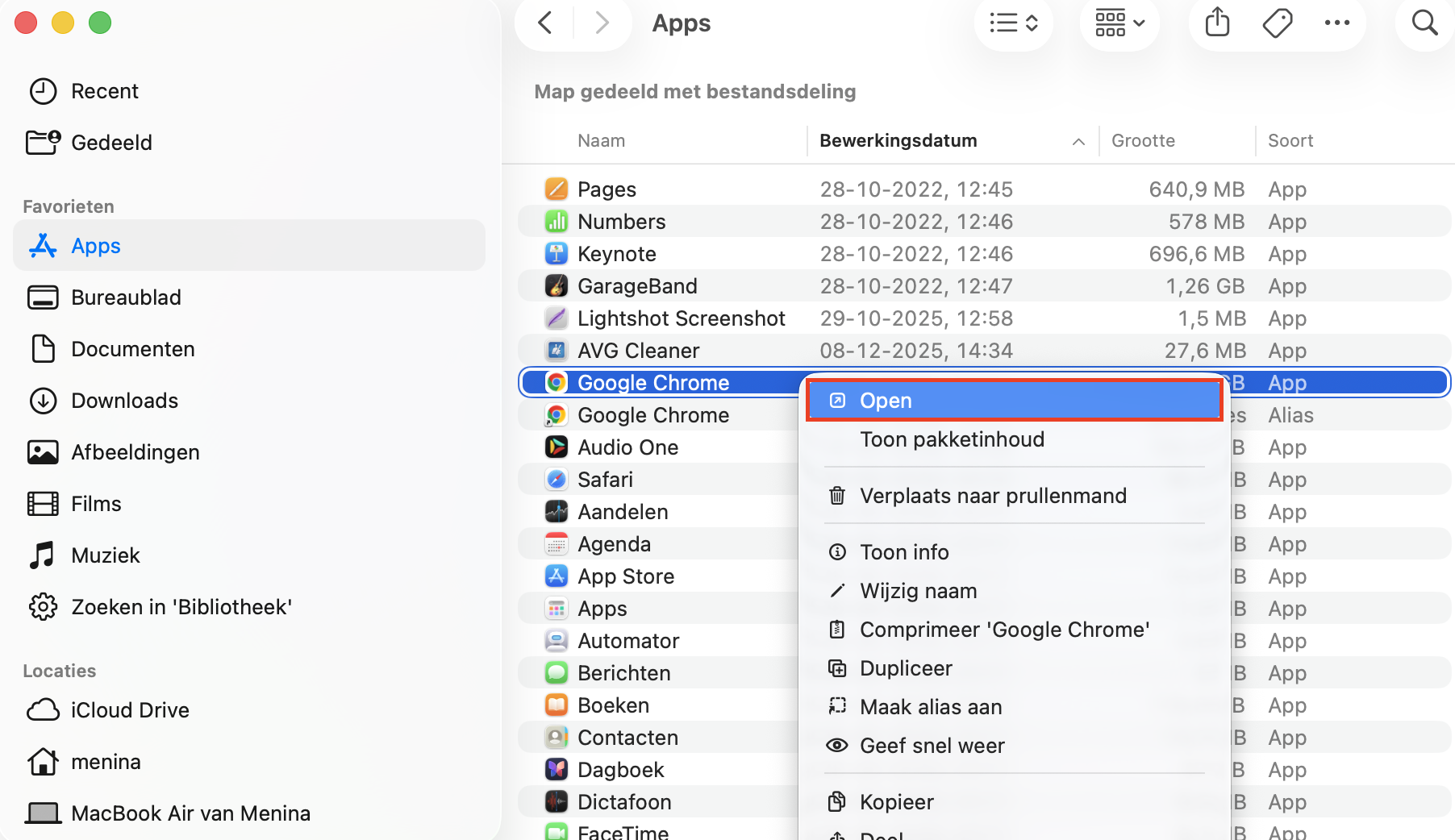Click the Share toolbar icon

coord(1217,23)
